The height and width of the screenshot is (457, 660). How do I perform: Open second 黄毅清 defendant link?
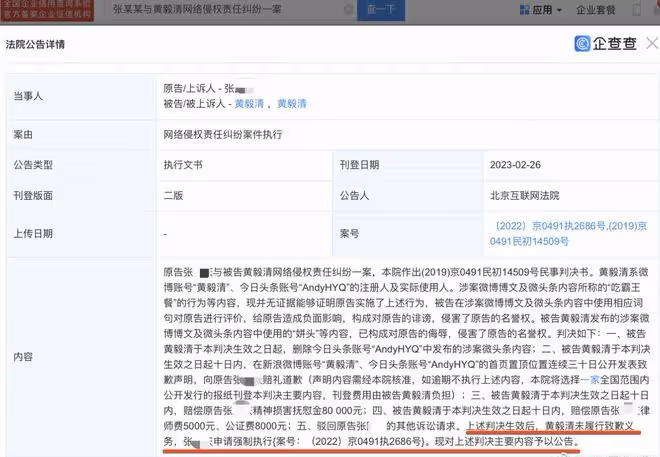click(292, 104)
